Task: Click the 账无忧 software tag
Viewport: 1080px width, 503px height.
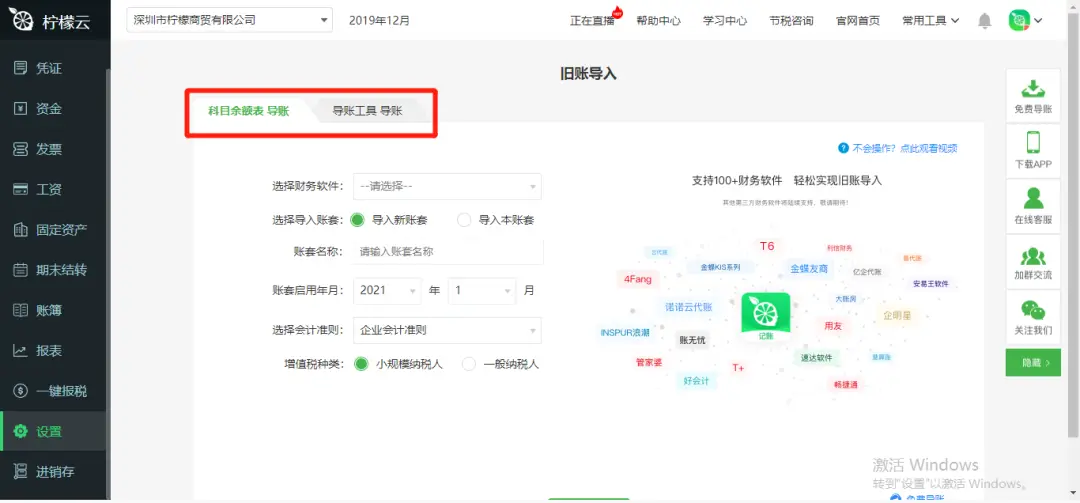Action: pos(692,340)
